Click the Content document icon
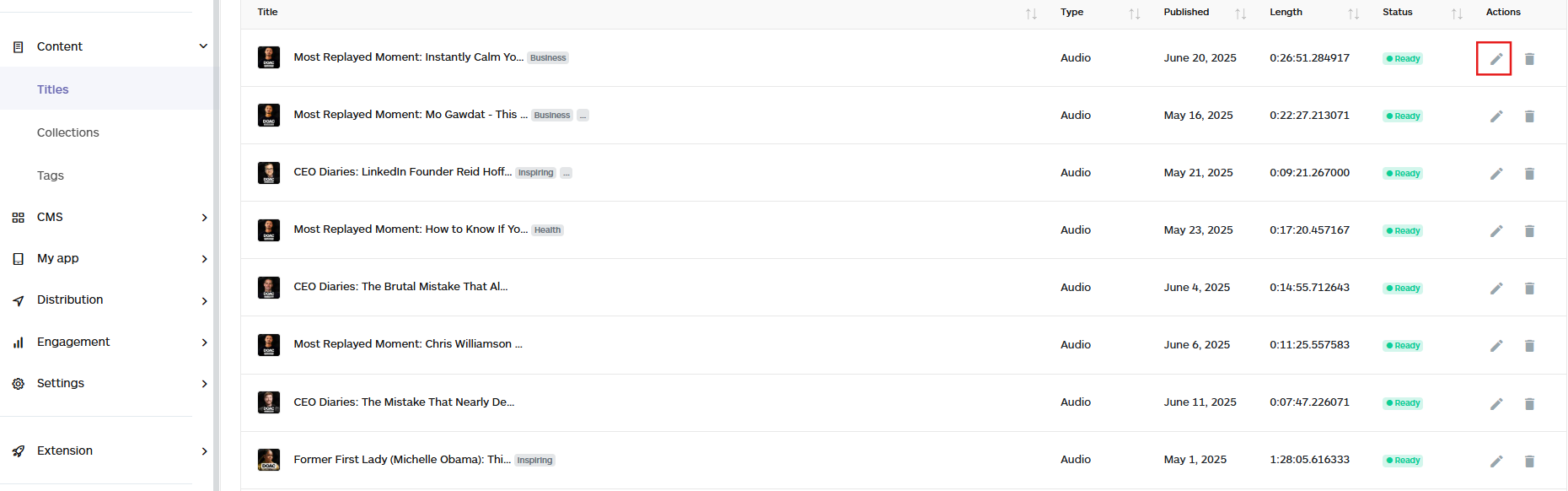Image resolution: width=1568 pixels, height=491 pixels. (18, 46)
